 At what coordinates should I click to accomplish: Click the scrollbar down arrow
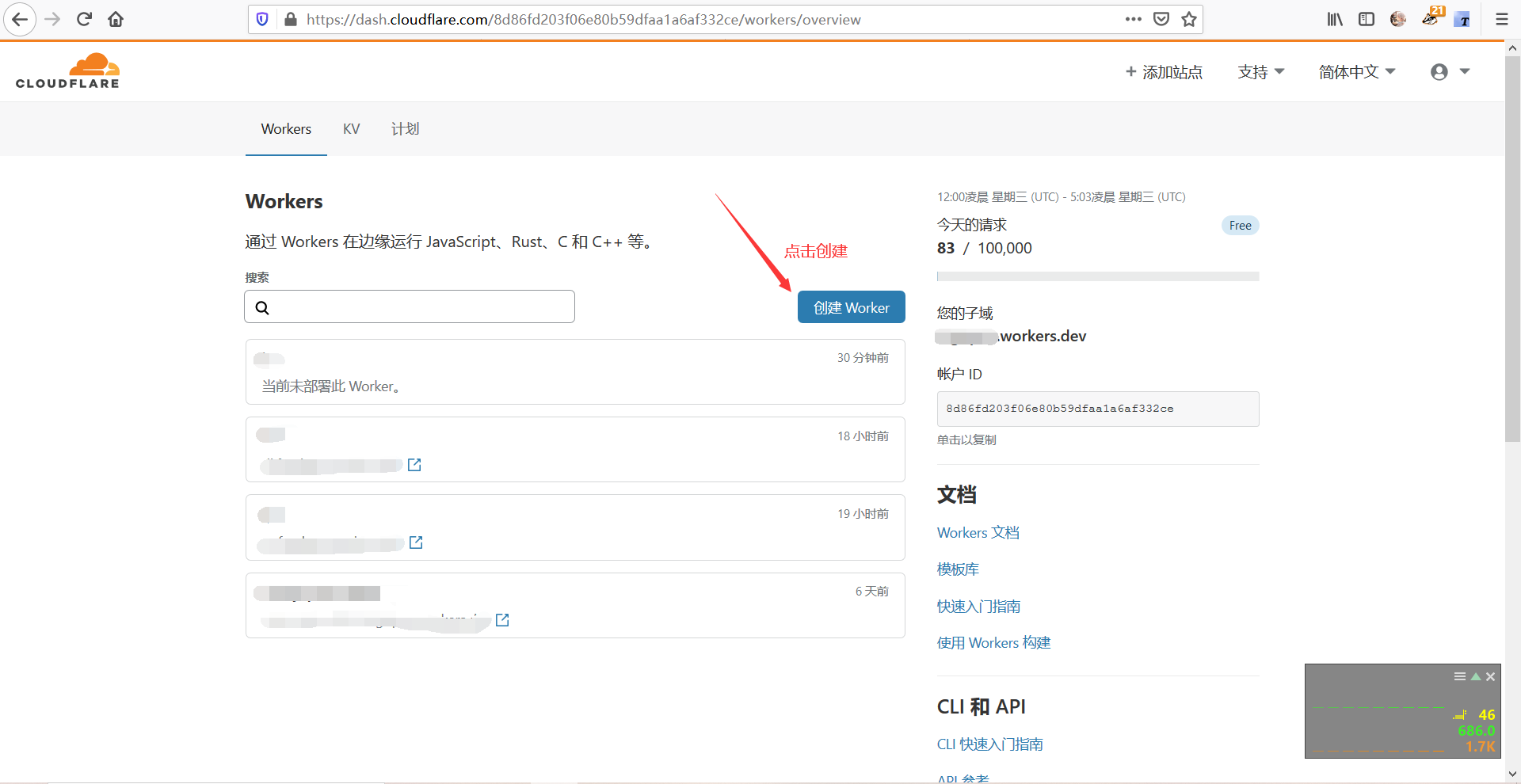tap(1512, 774)
